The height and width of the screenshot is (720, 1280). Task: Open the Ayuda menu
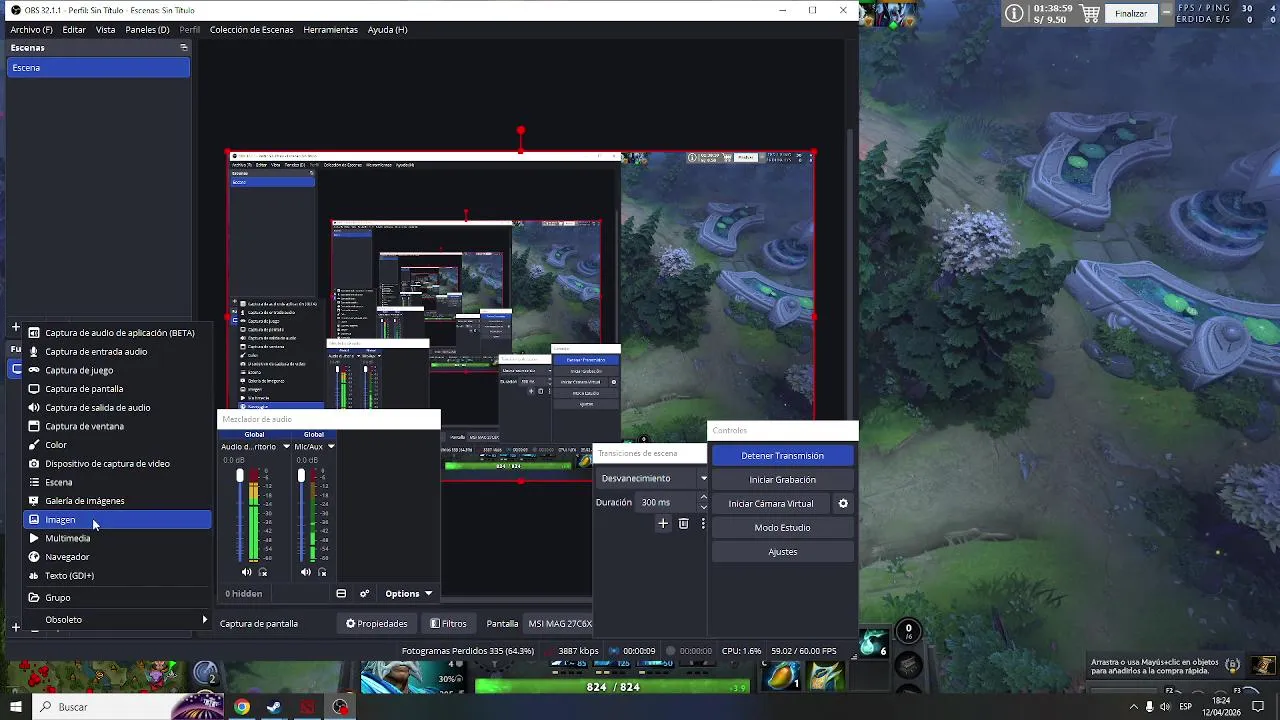387,30
